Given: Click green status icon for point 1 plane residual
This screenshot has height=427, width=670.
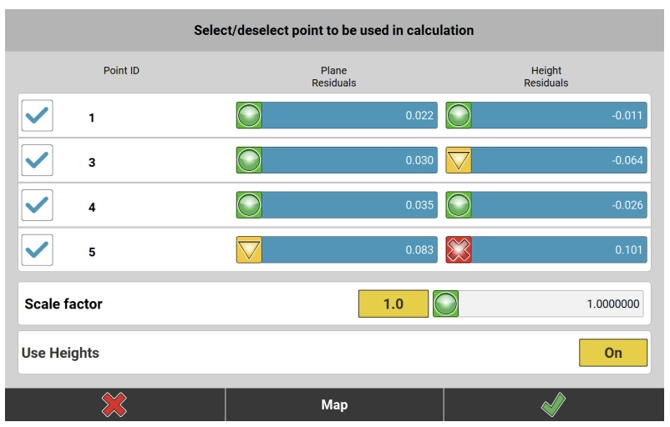Looking at the screenshot, I should tap(249, 116).
